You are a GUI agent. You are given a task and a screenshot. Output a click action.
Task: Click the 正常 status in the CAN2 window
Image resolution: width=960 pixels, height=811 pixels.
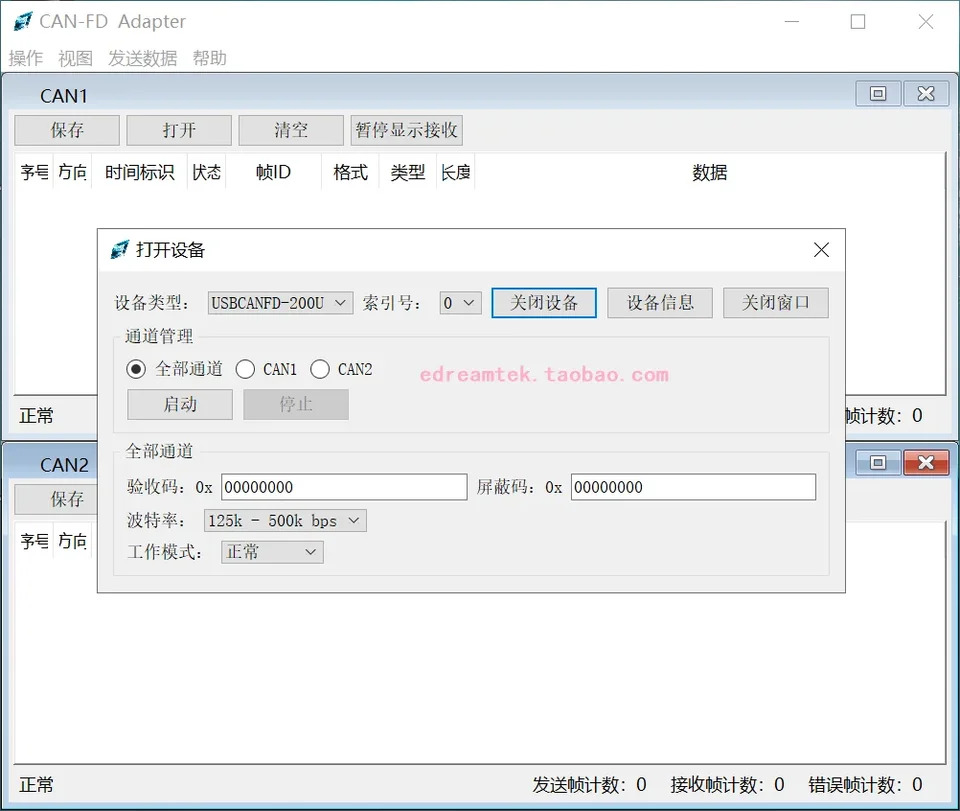tap(36, 785)
